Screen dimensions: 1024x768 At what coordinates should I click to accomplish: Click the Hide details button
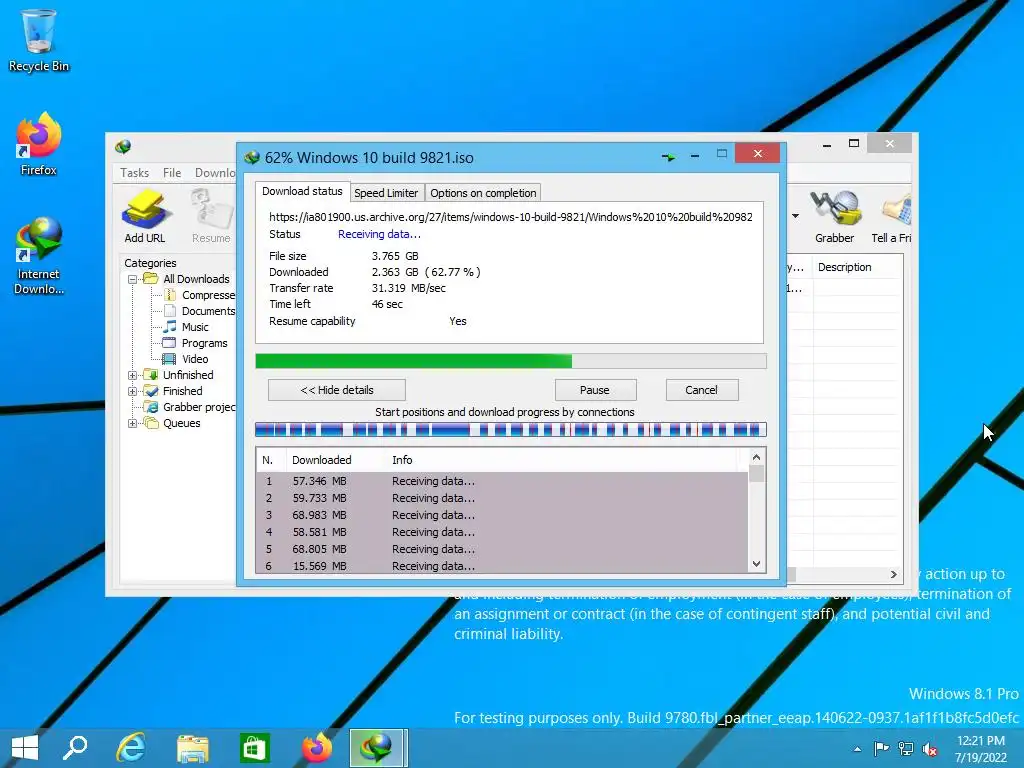click(337, 390)
